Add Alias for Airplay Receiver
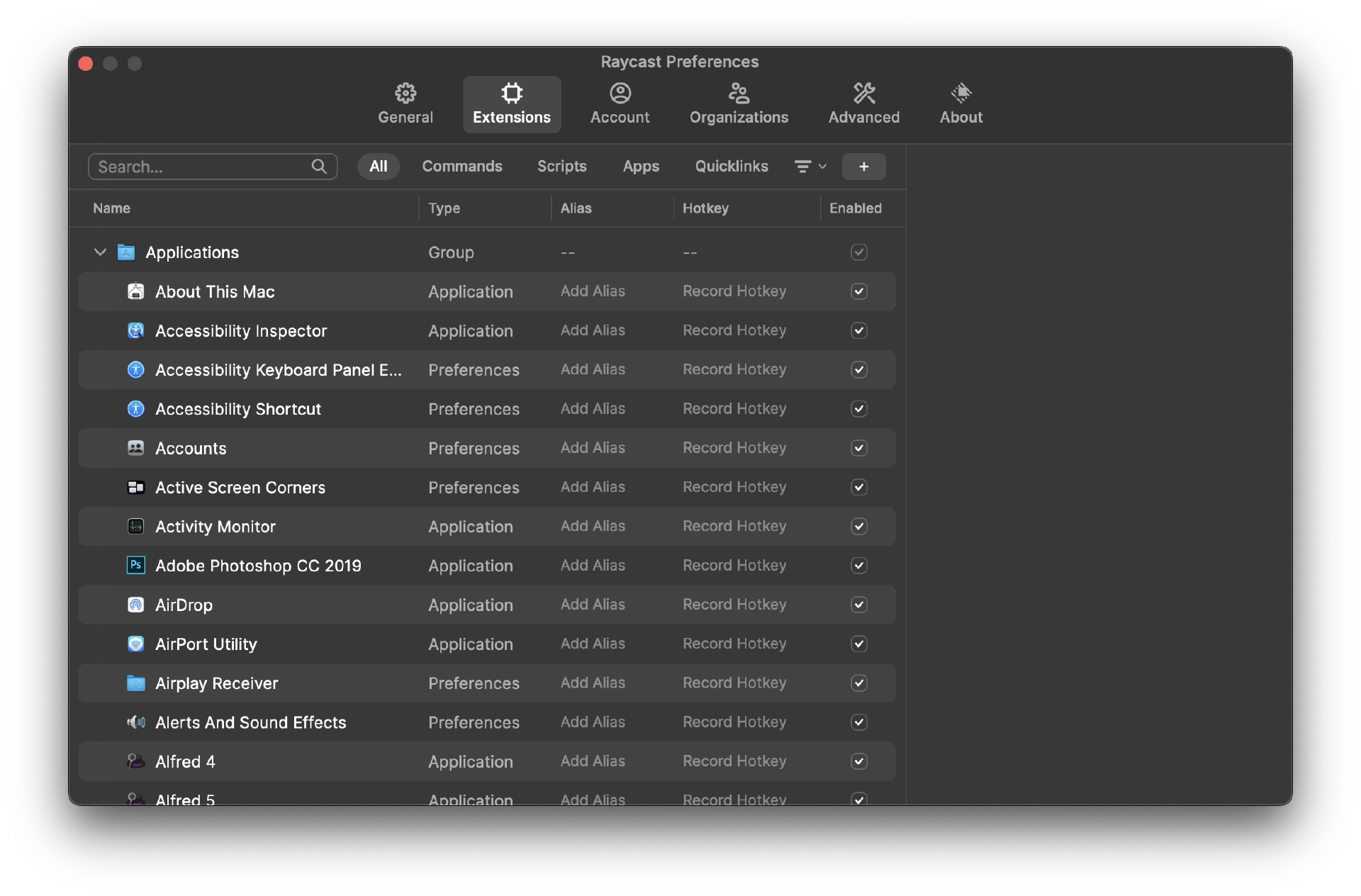This screenshot has width=1361, height=896. click(x=593, y=683)
